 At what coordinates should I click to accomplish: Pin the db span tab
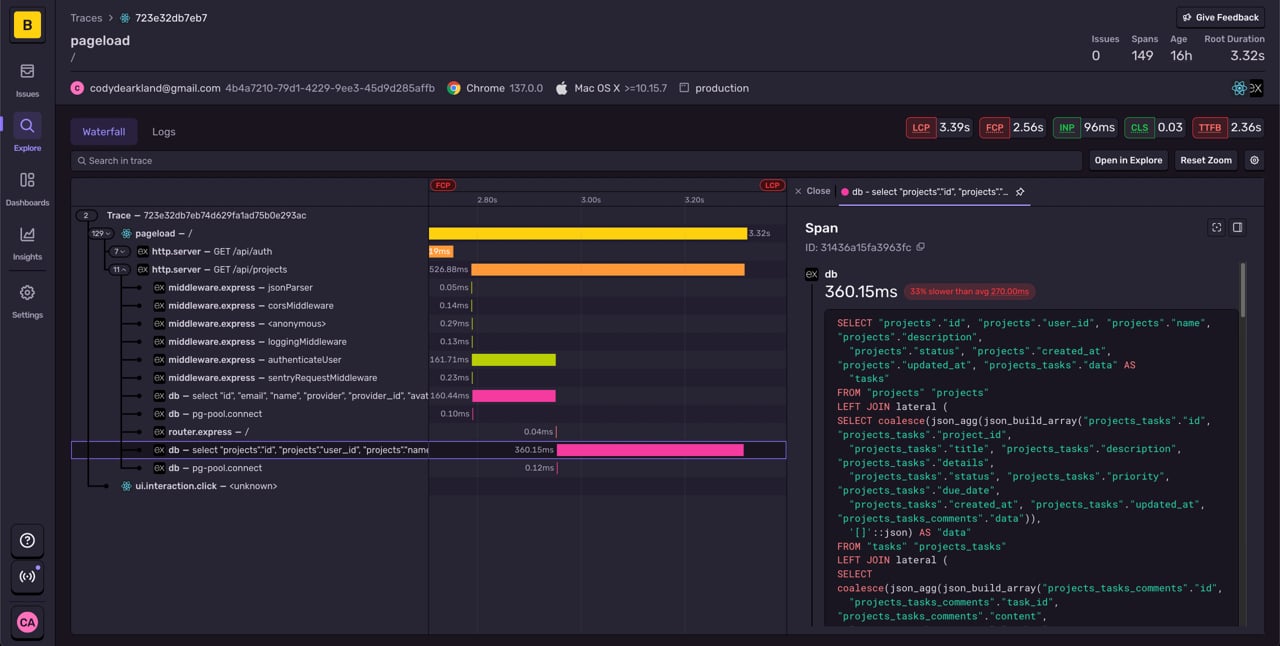pos(1019,191)
